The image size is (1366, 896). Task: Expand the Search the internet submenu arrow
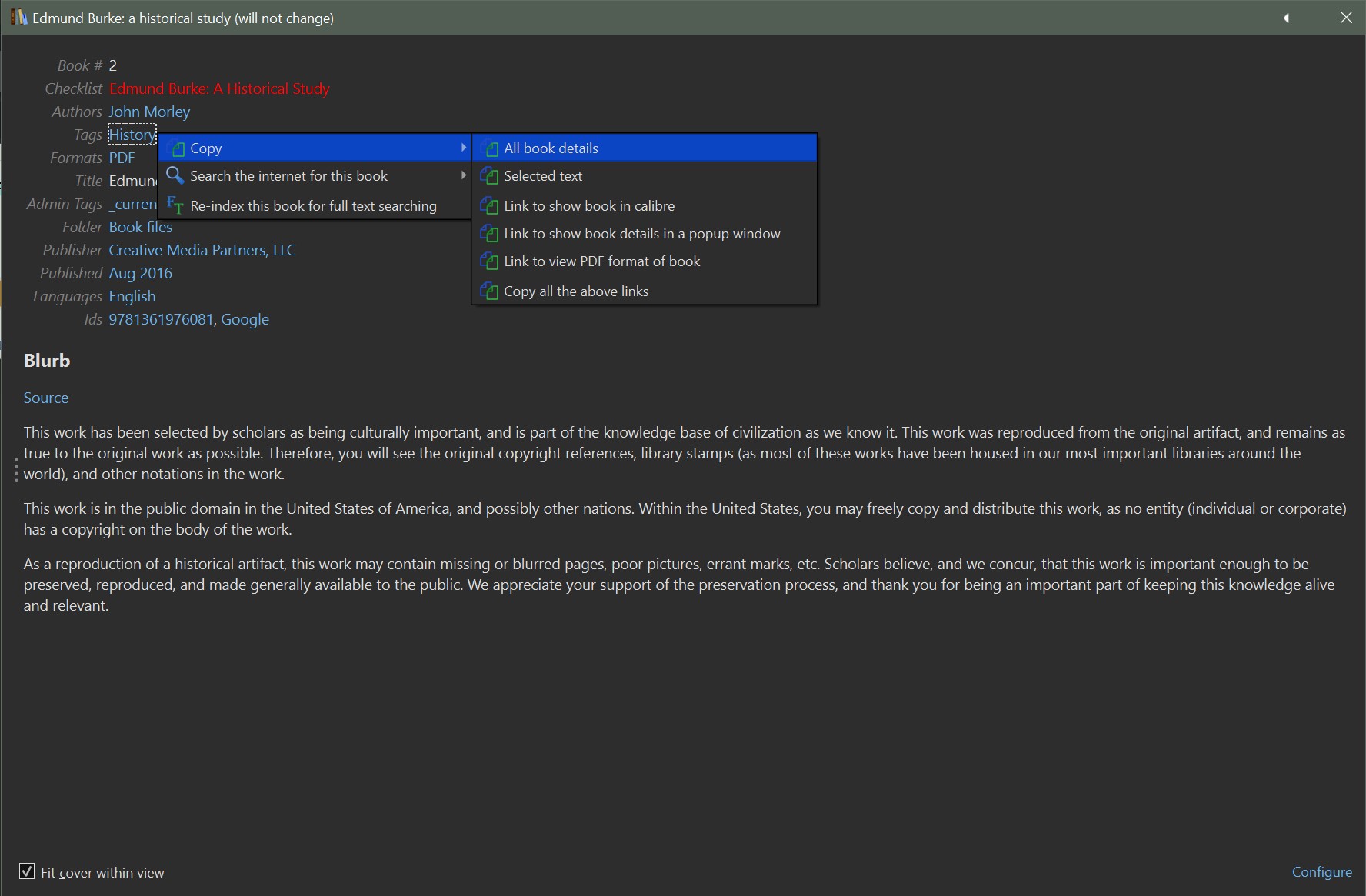click(463, 175)
